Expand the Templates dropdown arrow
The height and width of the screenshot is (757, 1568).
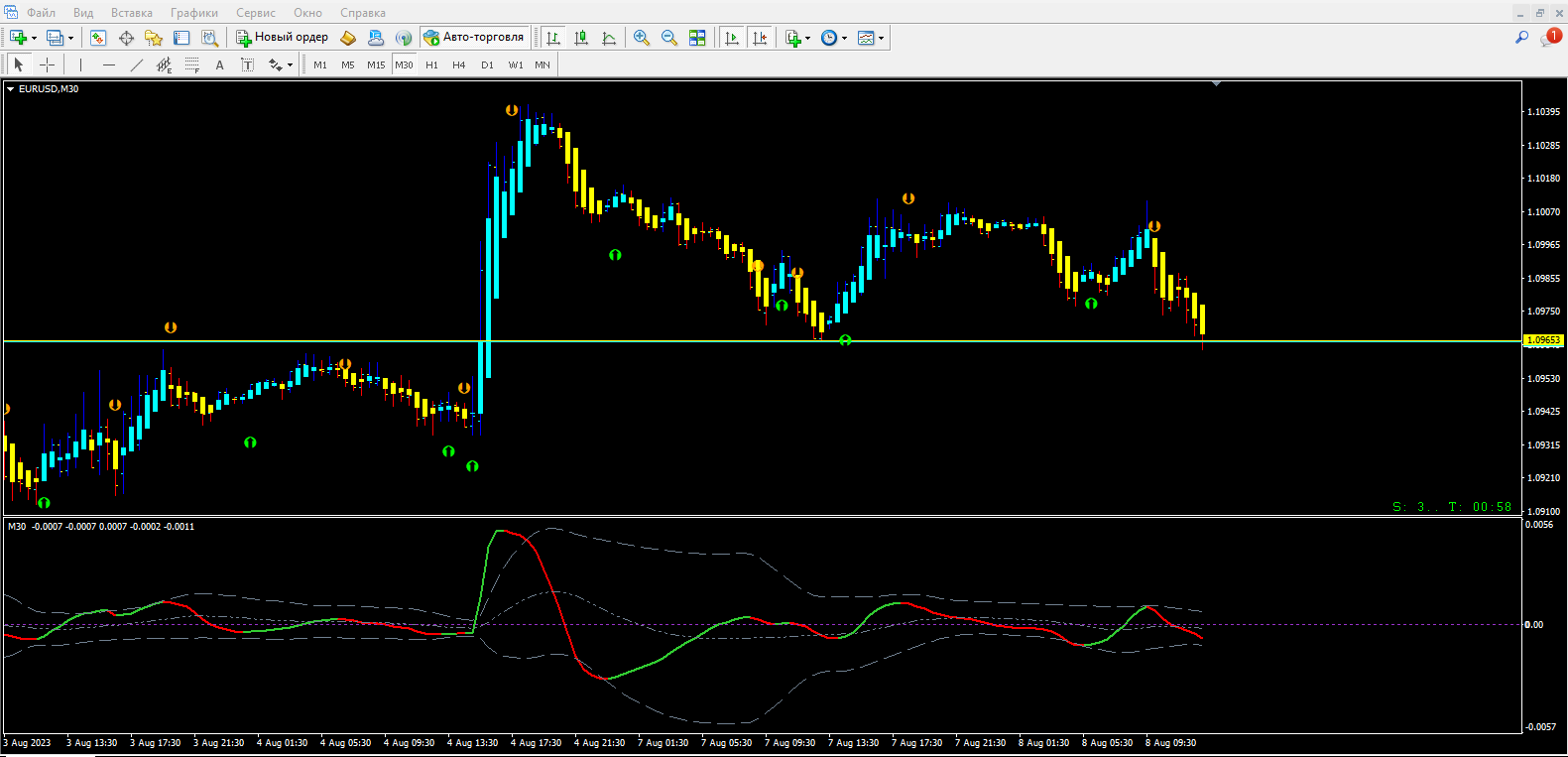coord(881,39)
